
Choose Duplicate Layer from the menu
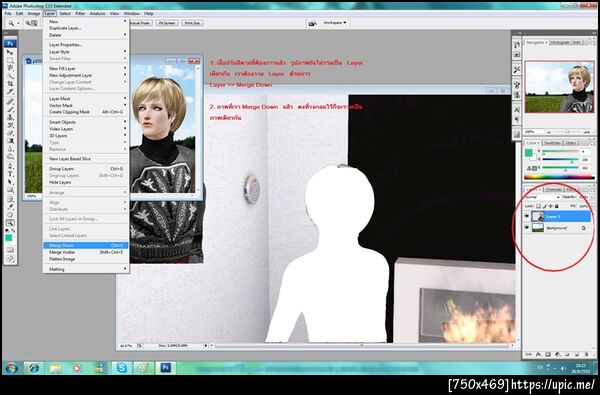click(x=86, y=28)
